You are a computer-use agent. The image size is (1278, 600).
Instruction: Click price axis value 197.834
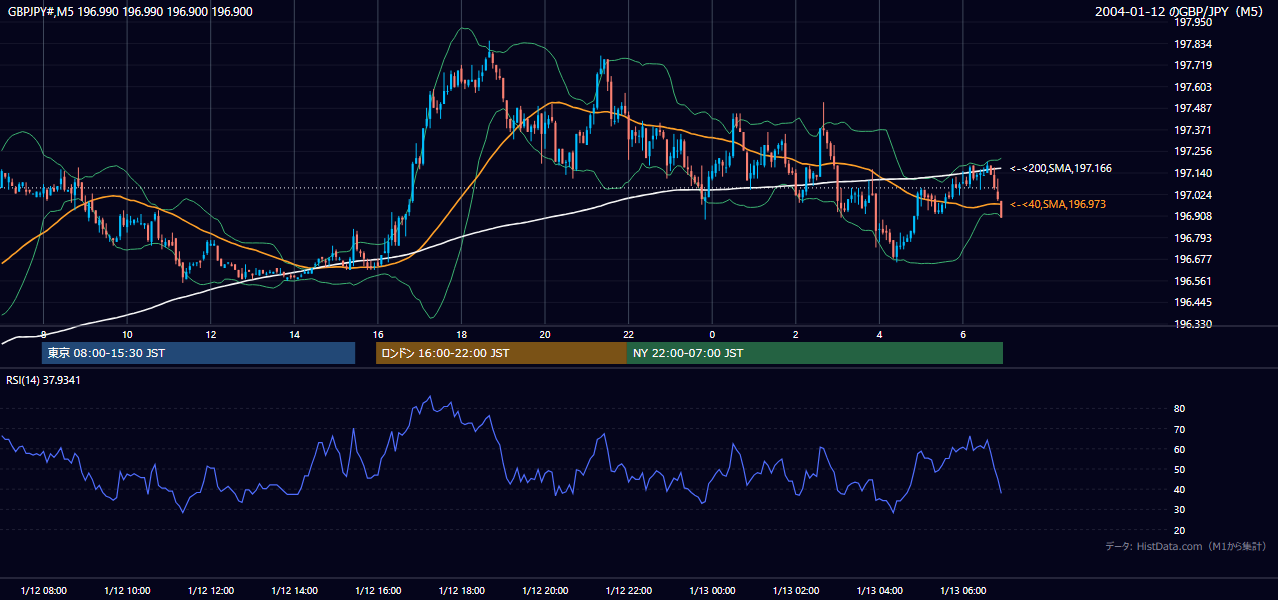tap(1194, 44)
